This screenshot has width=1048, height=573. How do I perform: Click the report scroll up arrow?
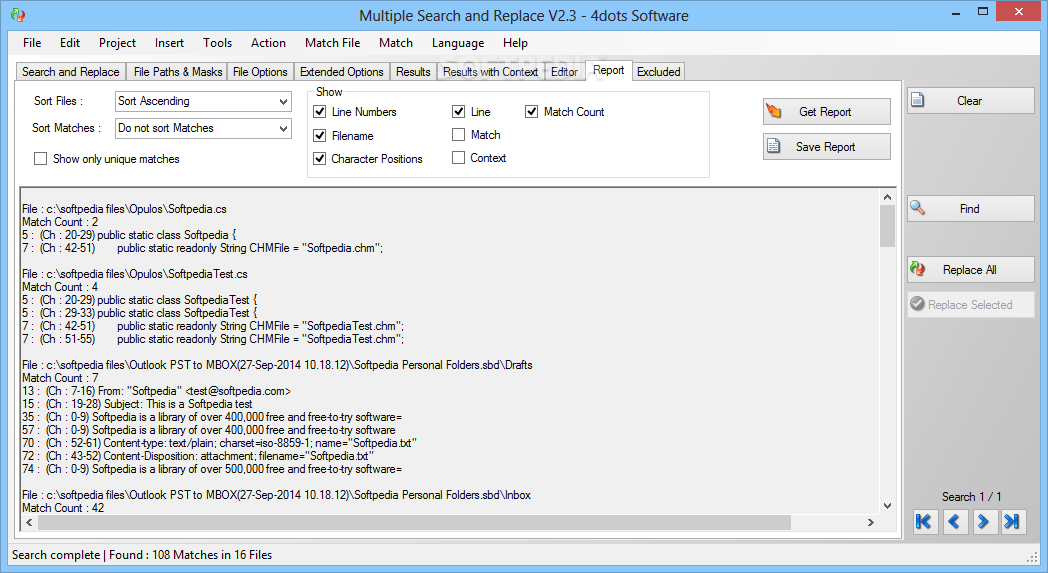[x=887, y=197]
